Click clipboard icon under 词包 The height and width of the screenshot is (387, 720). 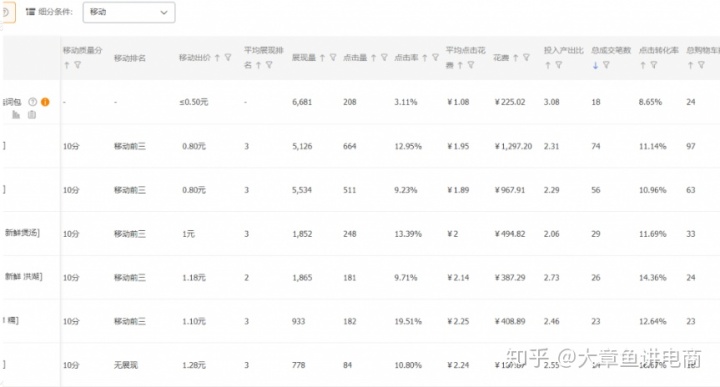pyautogui.click(x=32, y=115)
